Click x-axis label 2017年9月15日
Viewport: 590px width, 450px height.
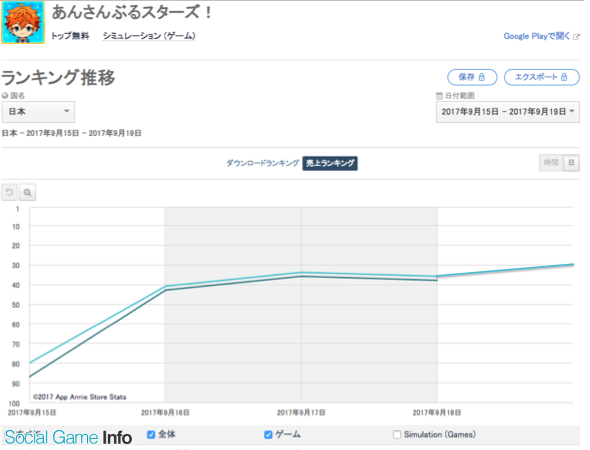32,413
